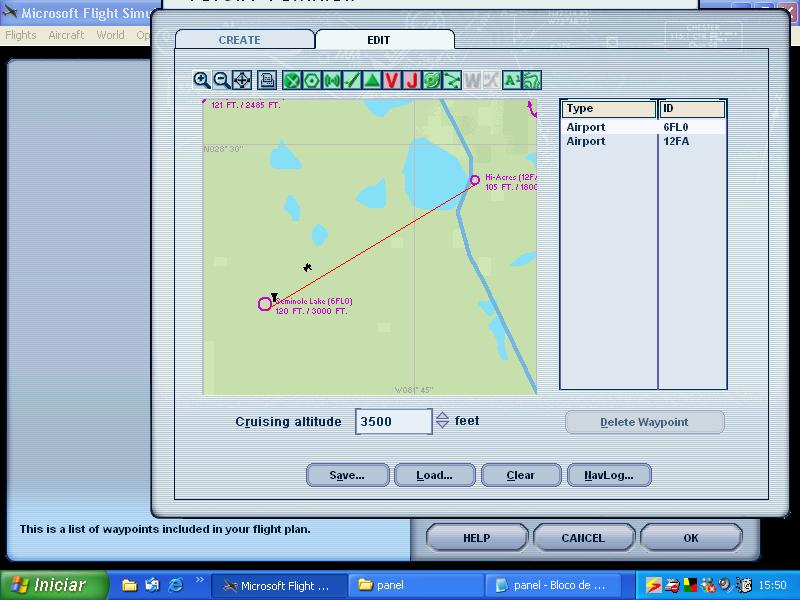Switch to the CREATE tab
Image resolution: width=800 pixels, height=600 pixels.
tap(239, 40)
